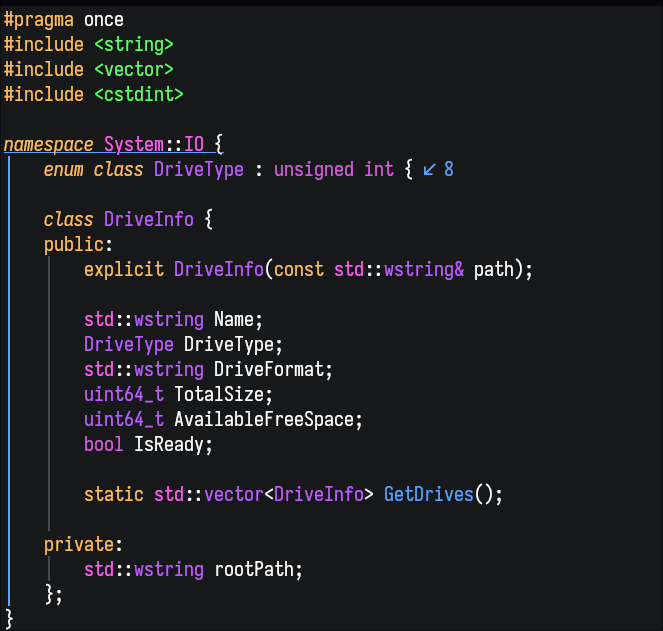
Task: Click the public: access specifier
Action: point(78,244)
